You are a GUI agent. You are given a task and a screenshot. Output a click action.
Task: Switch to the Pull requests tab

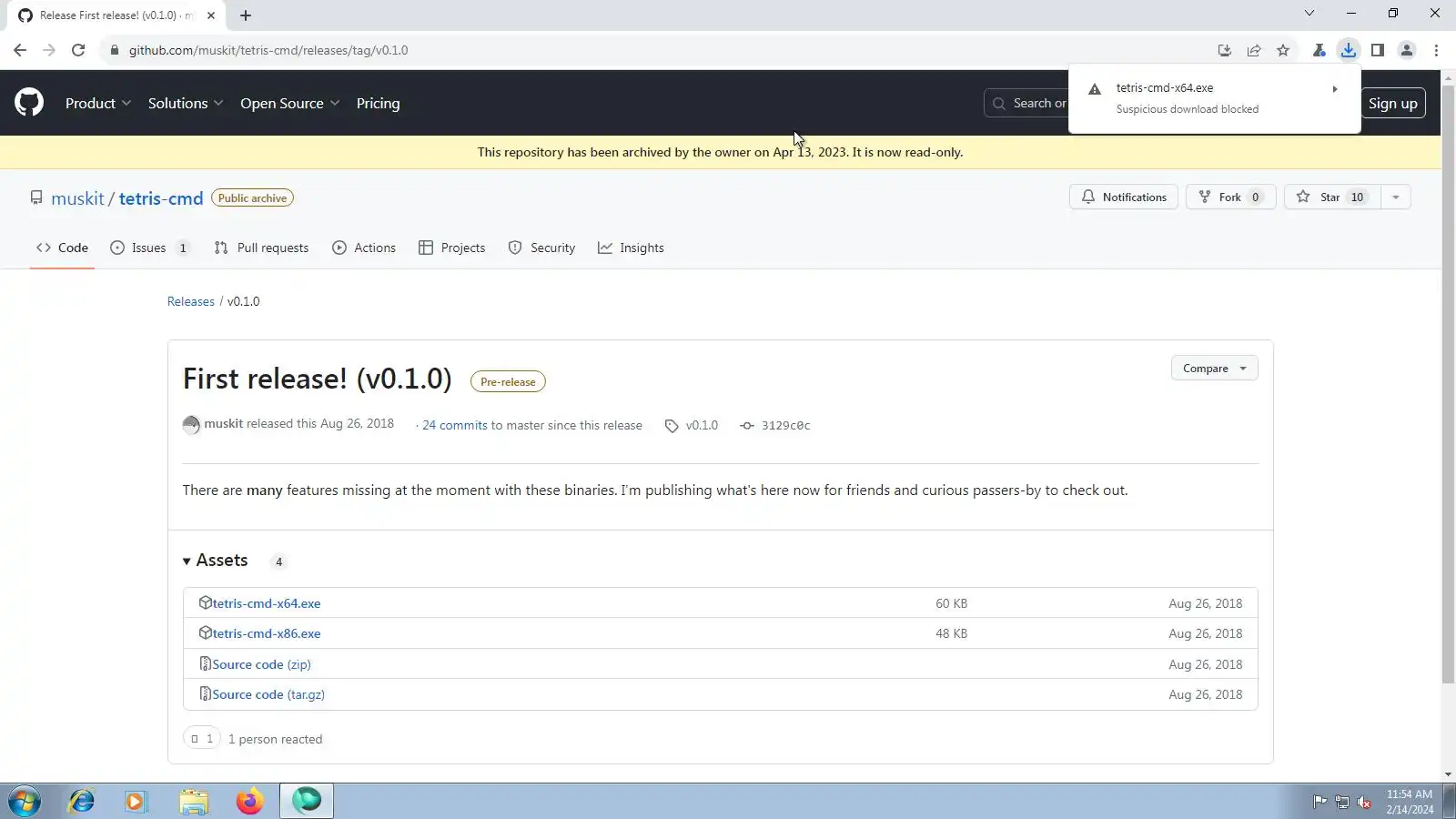[x=261, y=248]
